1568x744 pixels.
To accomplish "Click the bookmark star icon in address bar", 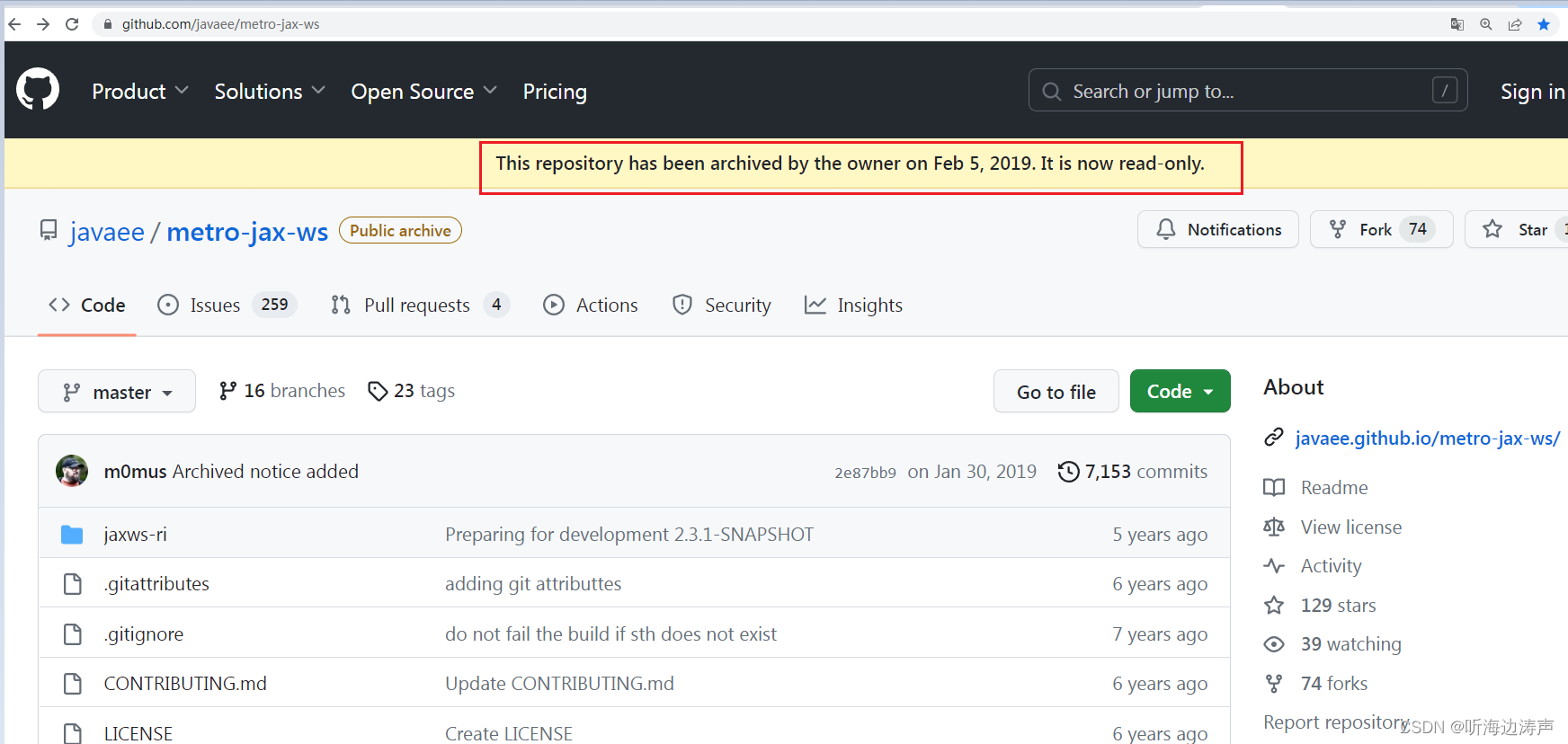I will 1544,24.
